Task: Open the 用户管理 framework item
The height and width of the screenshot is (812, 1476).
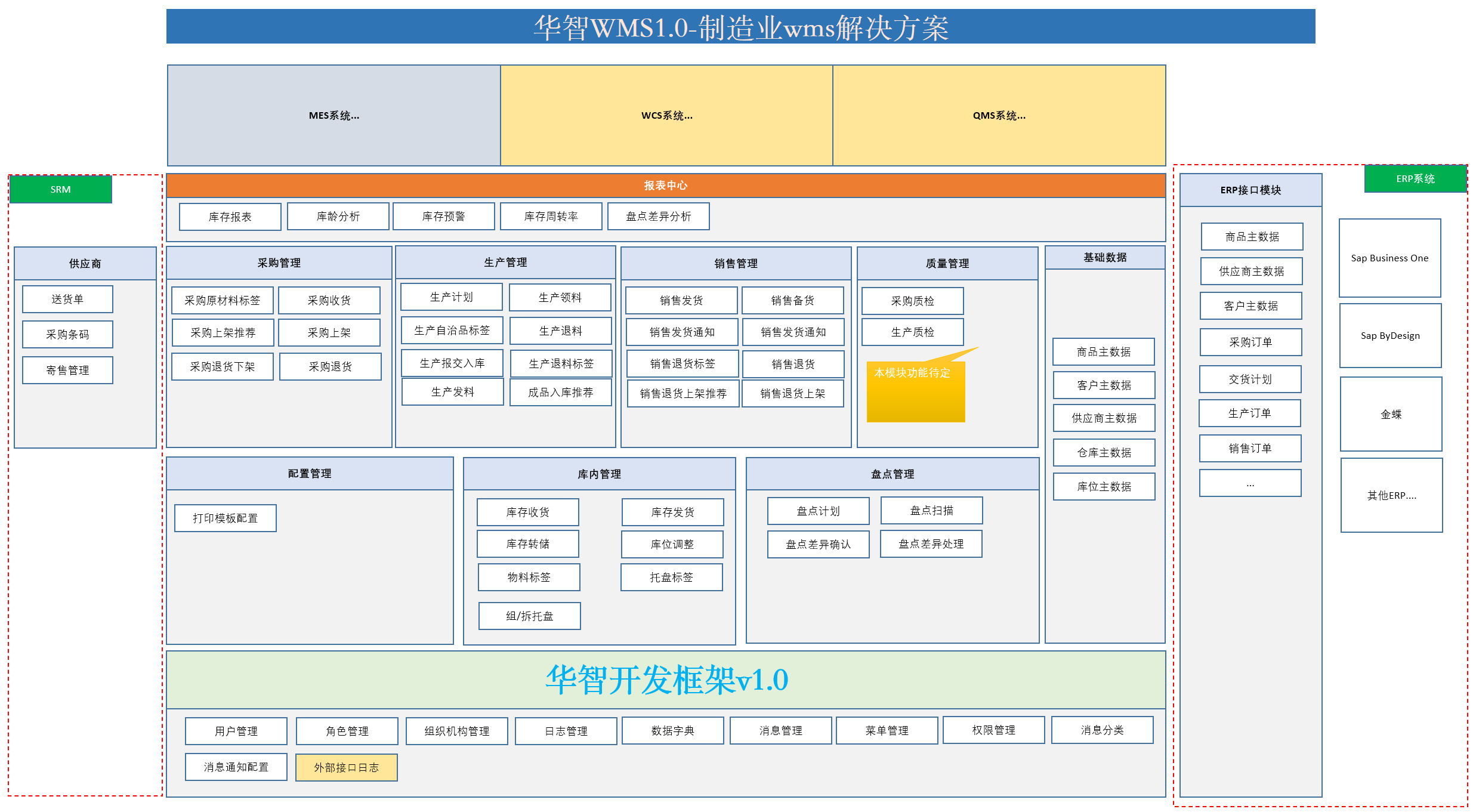Action: point(236,731)
